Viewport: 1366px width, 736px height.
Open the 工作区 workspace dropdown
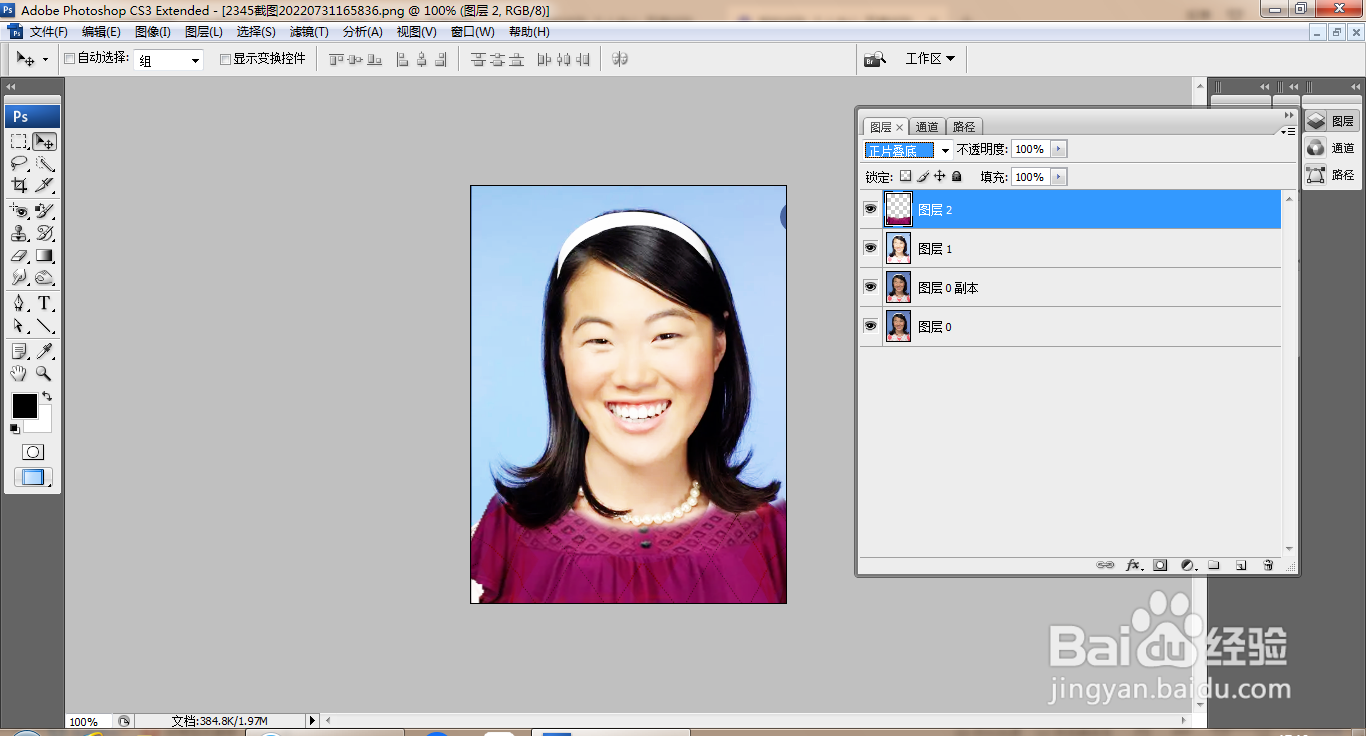930,59
